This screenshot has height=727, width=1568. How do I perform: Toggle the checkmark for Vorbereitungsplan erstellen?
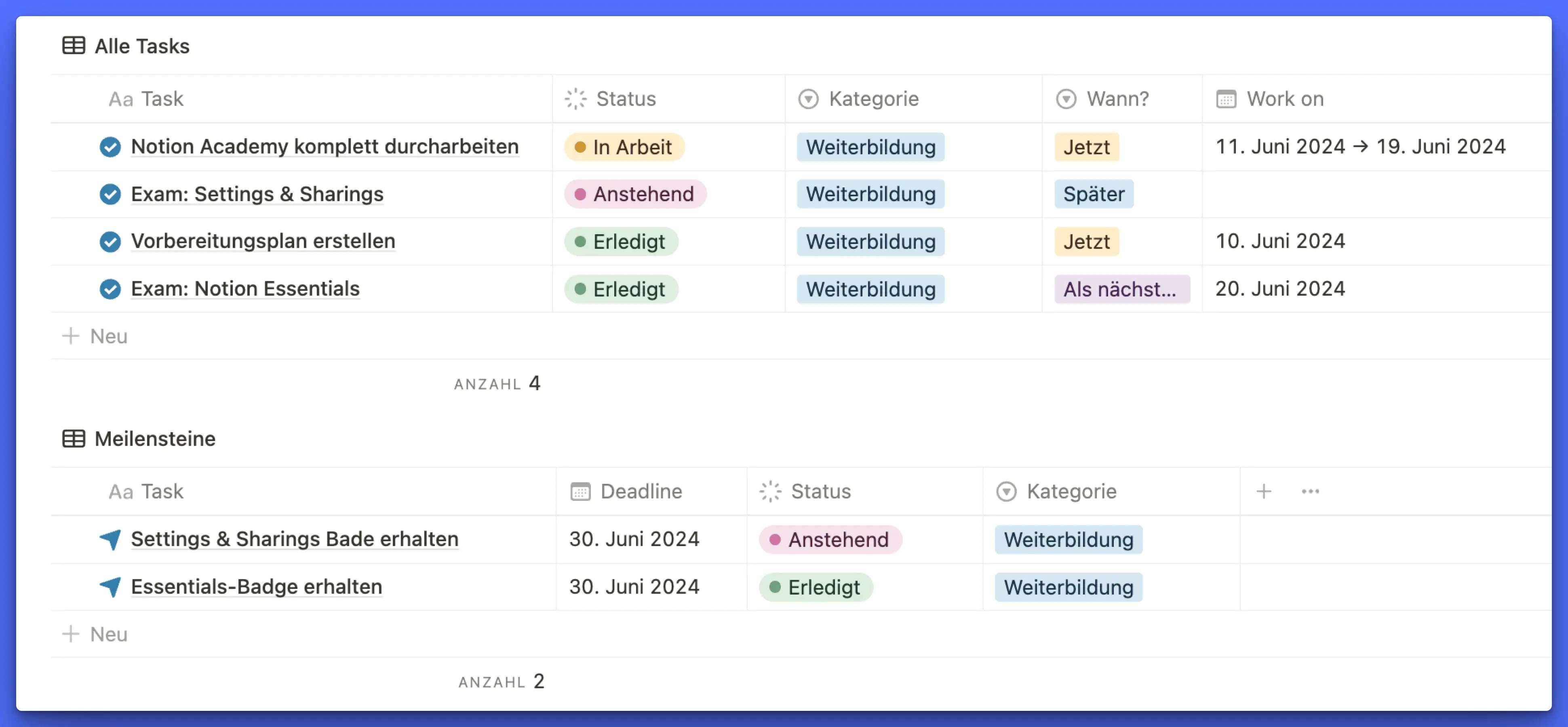point(110,242)
